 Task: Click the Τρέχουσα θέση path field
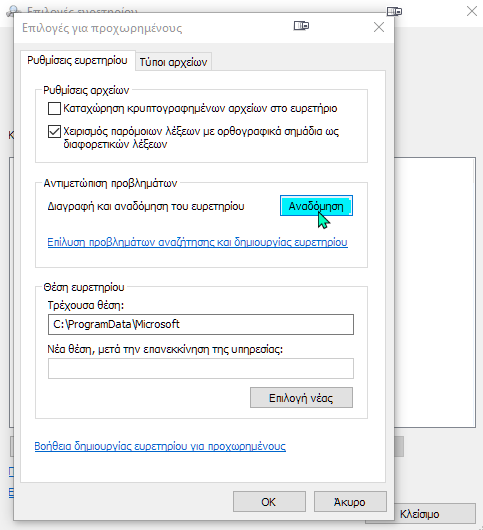point(201,324)
